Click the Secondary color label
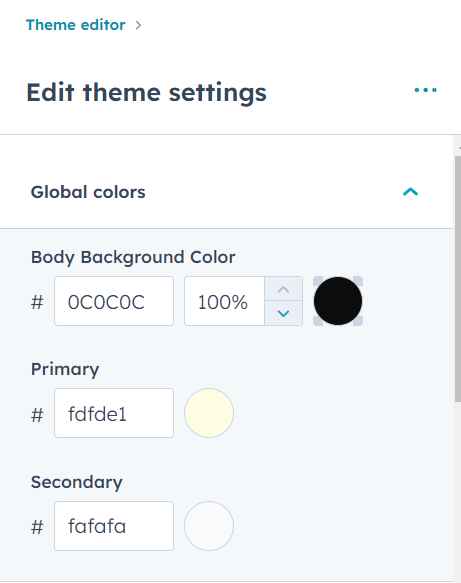Image resolution: width=461 pixels, height=583 pixels. pos(77,482)
